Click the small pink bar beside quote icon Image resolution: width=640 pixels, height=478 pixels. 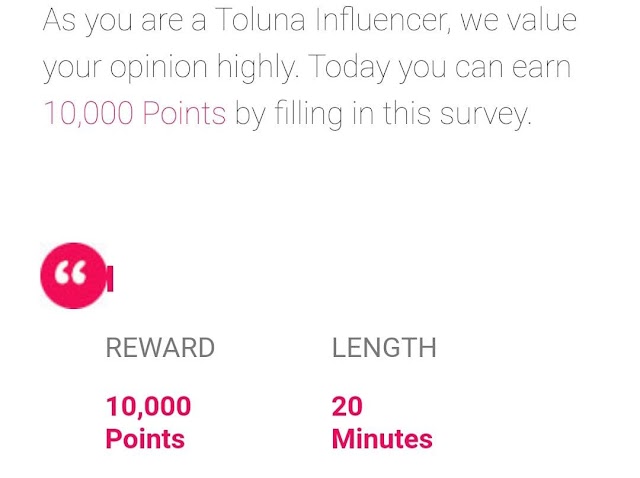coord(110,278)
